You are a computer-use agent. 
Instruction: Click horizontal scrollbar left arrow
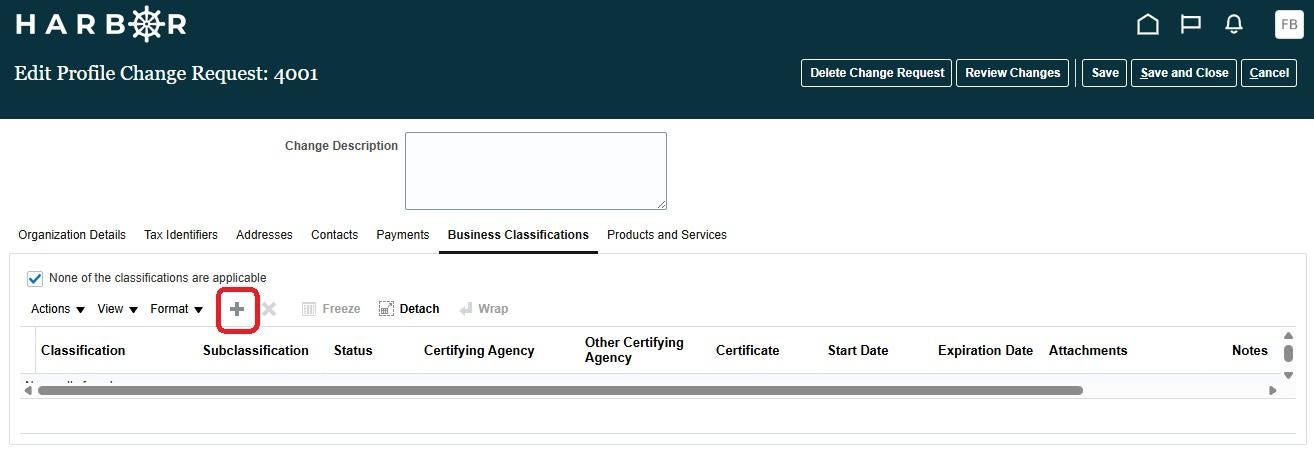[x=29, y=390]
